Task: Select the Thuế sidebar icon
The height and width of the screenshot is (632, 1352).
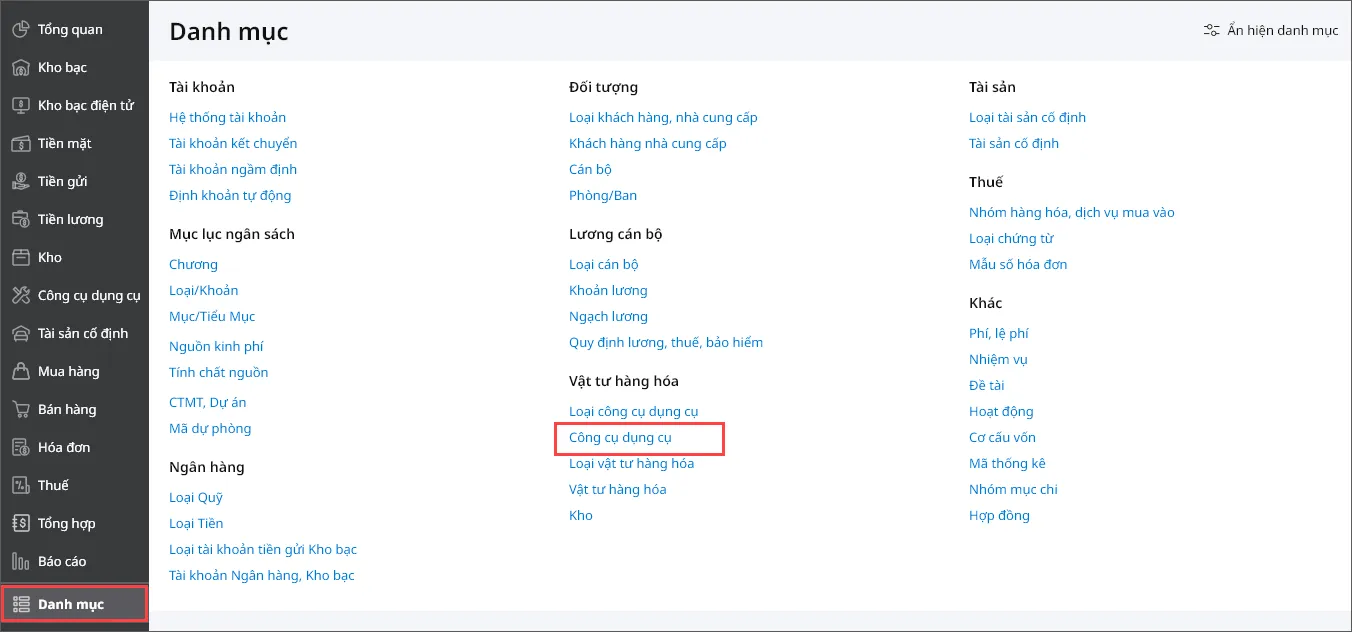Action: pos(21,486)
